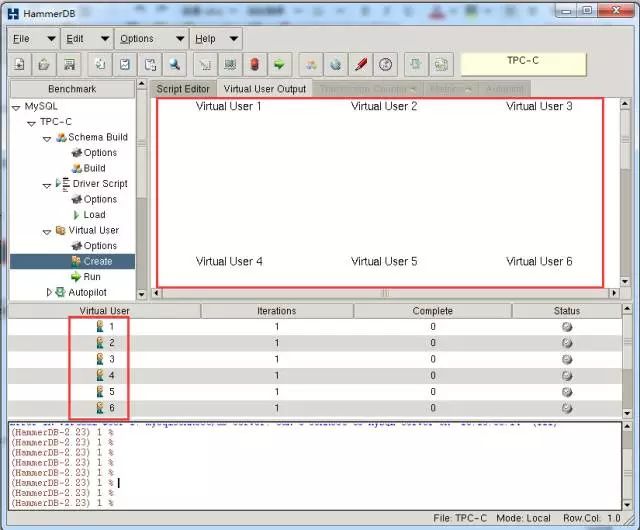
Task: Click the down arrow of console scrollbar
Action: tap(627, 505)
